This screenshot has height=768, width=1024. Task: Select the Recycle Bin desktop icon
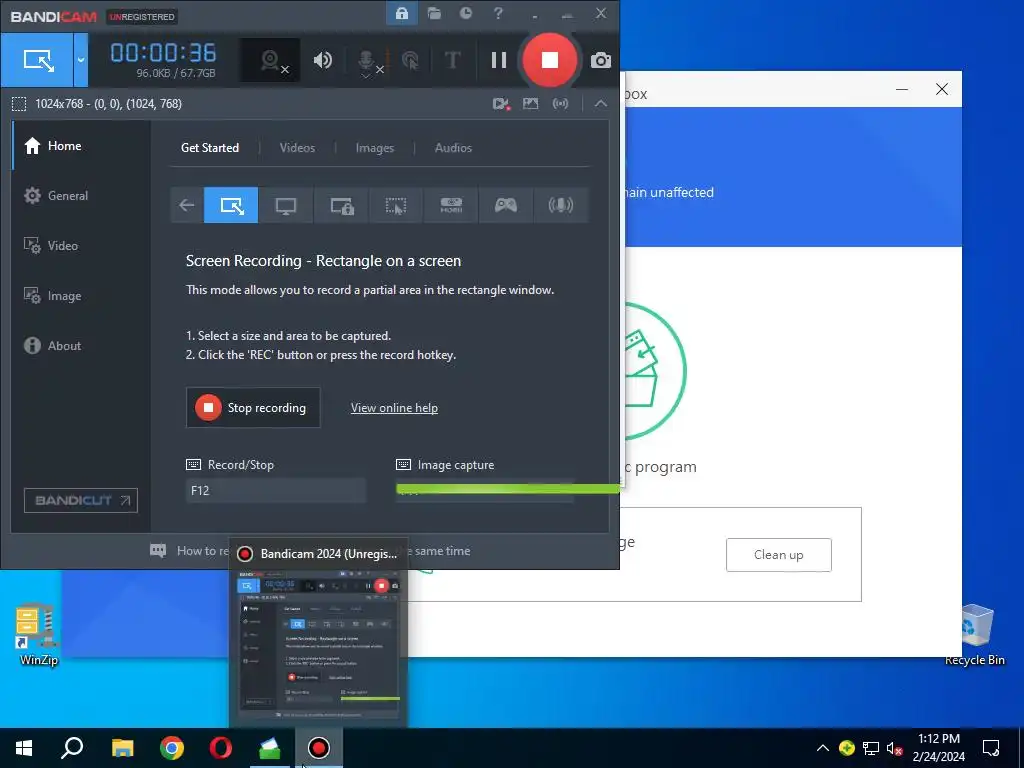pyautogui.click(x=975, y=635)
